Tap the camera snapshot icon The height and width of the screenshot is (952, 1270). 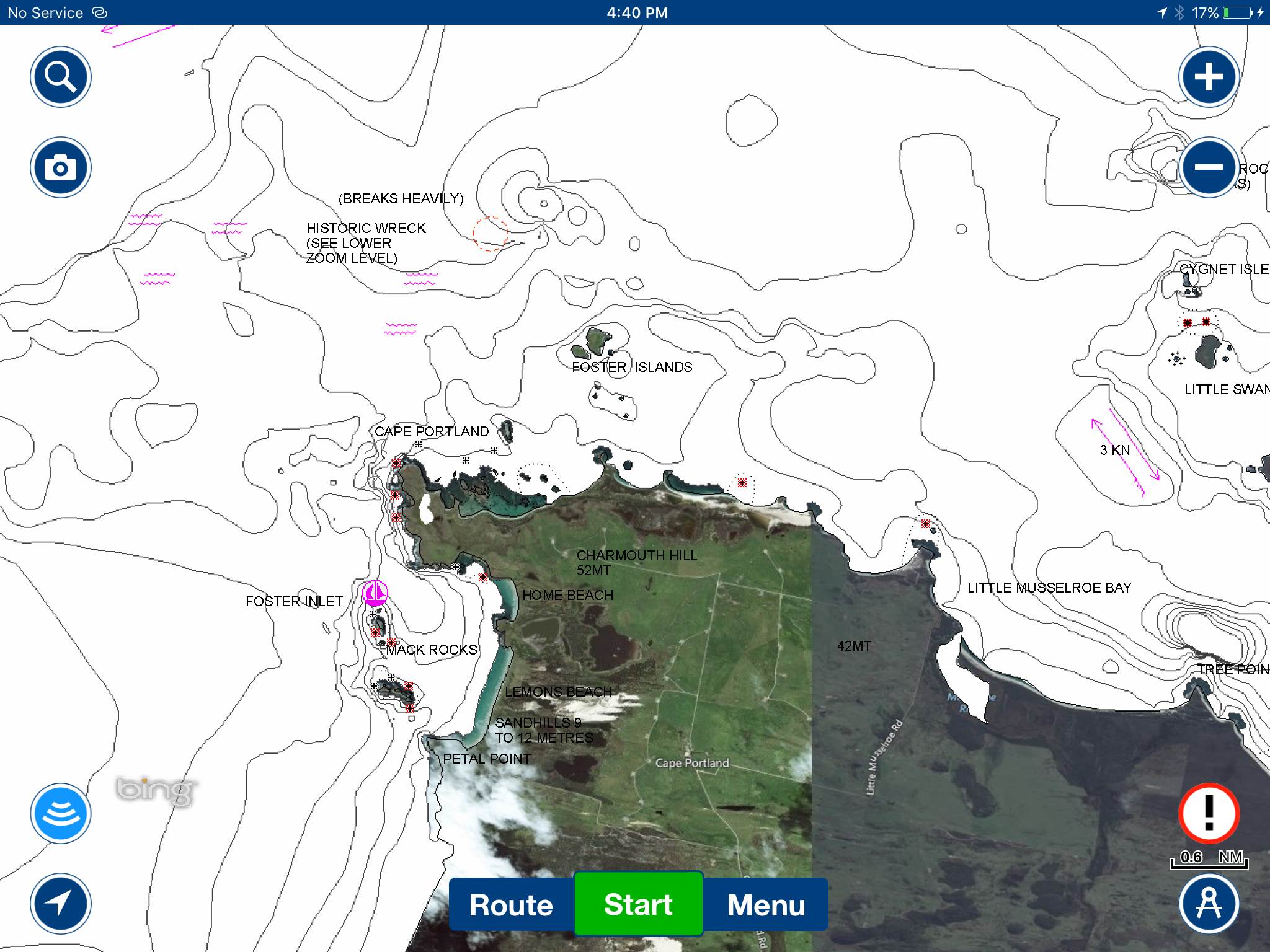point(61,167)
